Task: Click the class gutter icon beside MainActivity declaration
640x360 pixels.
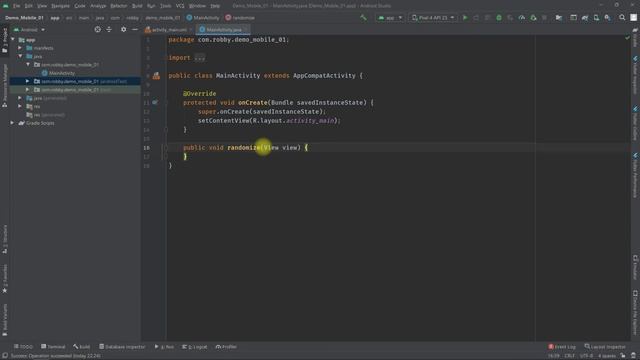Action: click(156, 76)
